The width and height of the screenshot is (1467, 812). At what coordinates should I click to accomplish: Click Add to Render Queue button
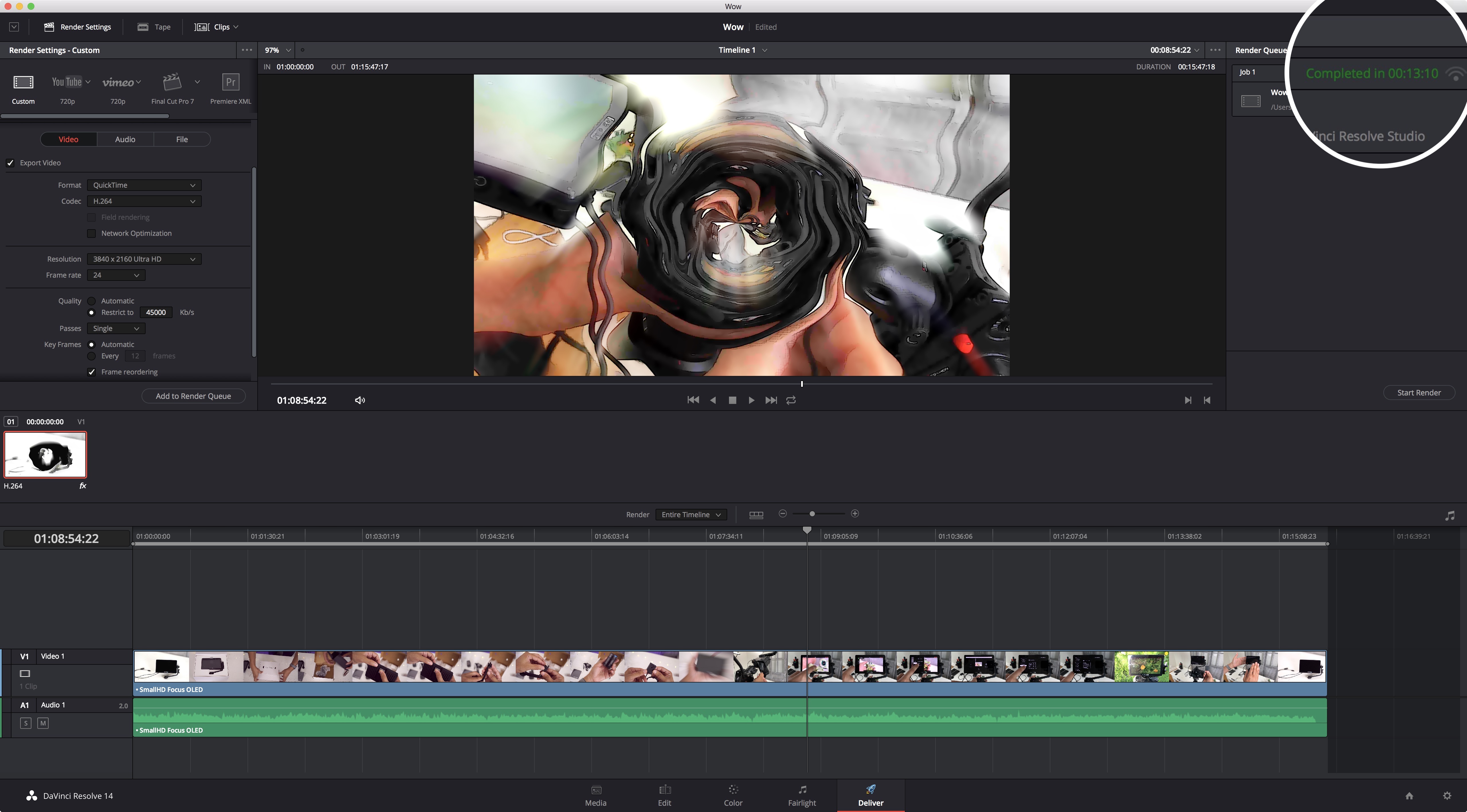(x=193, y=396)
